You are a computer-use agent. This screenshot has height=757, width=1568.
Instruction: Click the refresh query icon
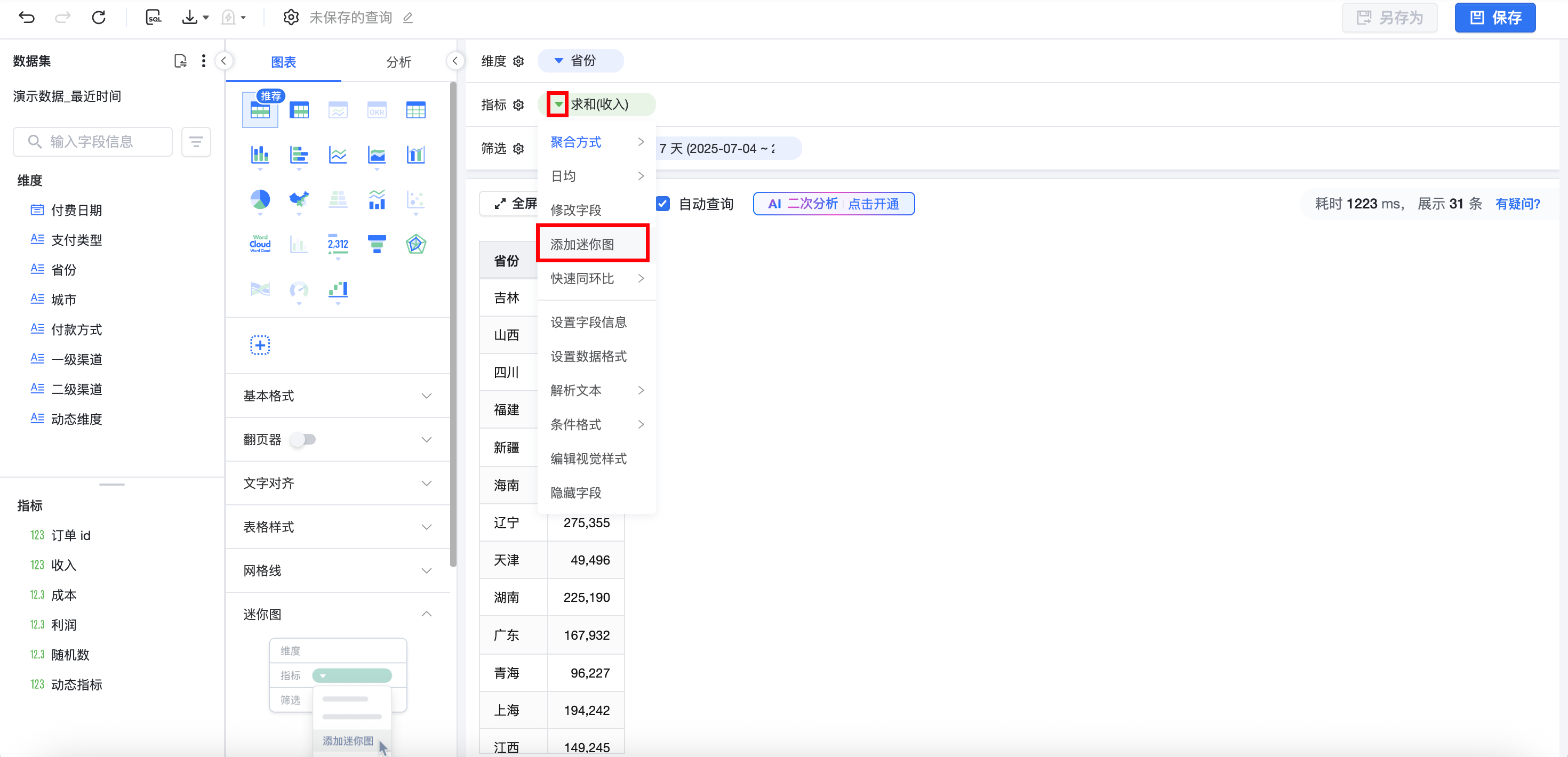pos(99,17)
